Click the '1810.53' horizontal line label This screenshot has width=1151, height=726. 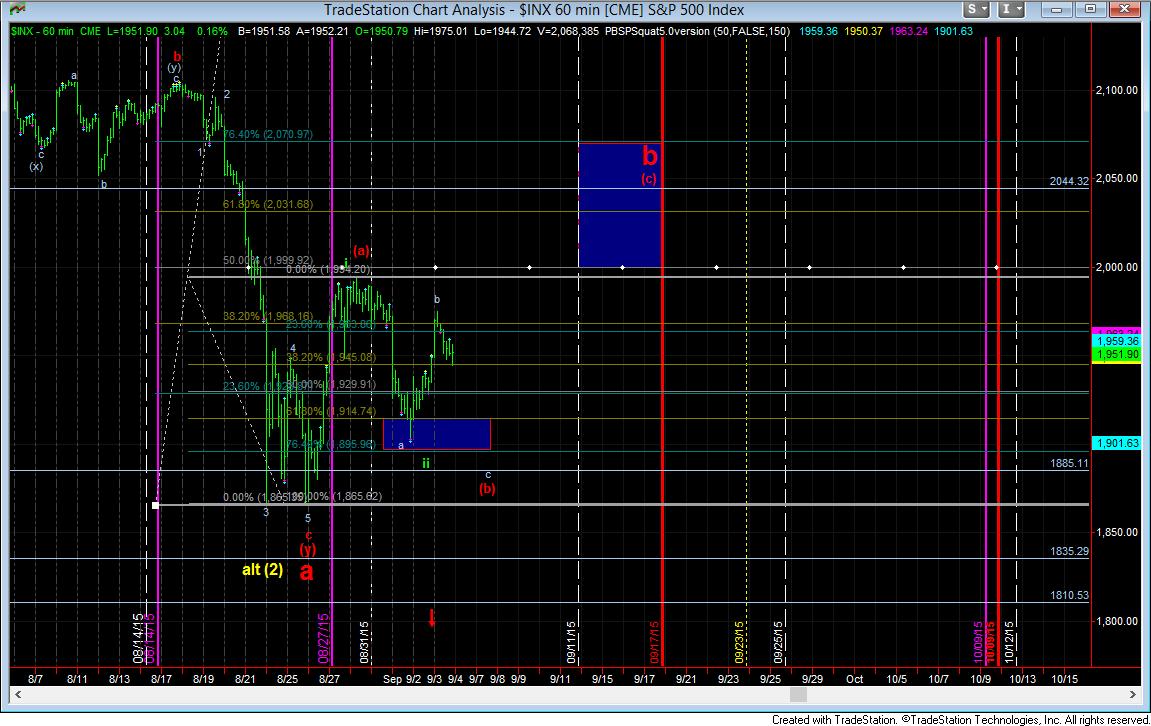(x=1070, y=595)
